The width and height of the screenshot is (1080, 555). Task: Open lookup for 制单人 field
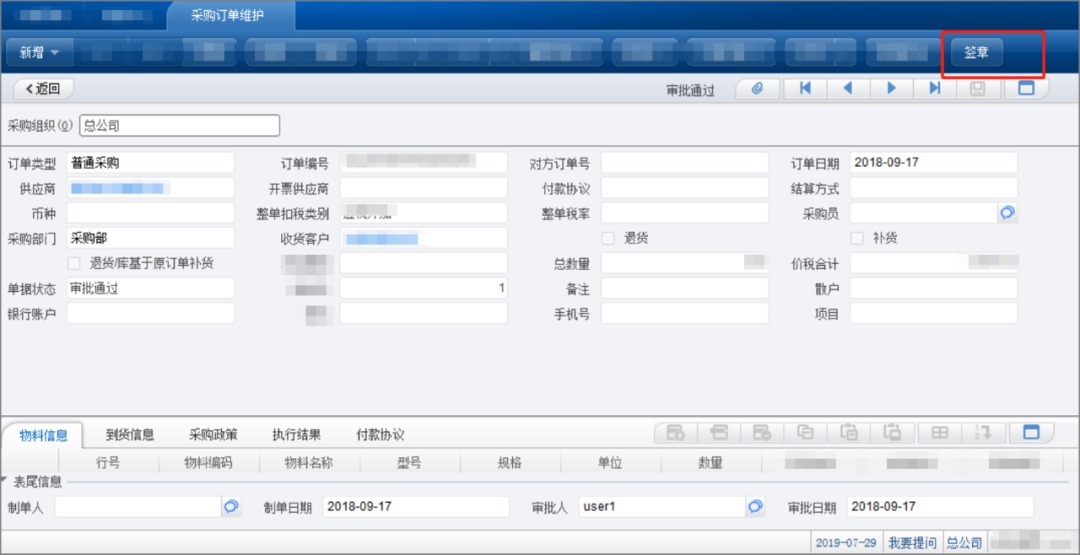231,507
